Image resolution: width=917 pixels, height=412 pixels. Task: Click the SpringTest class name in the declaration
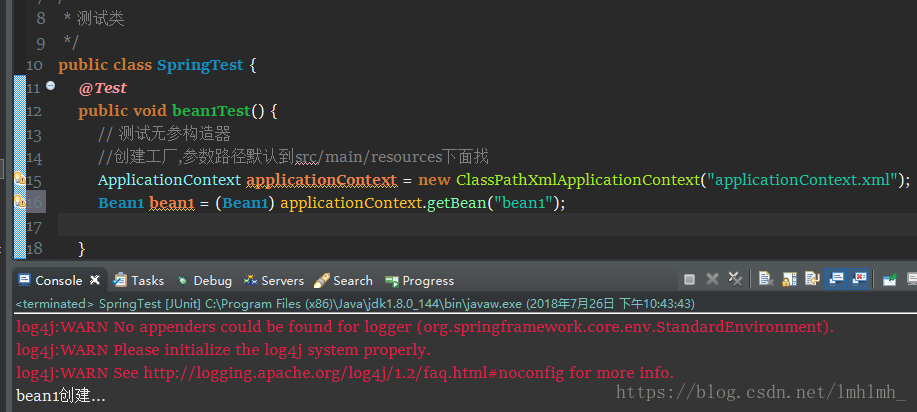tap(200, 65)
